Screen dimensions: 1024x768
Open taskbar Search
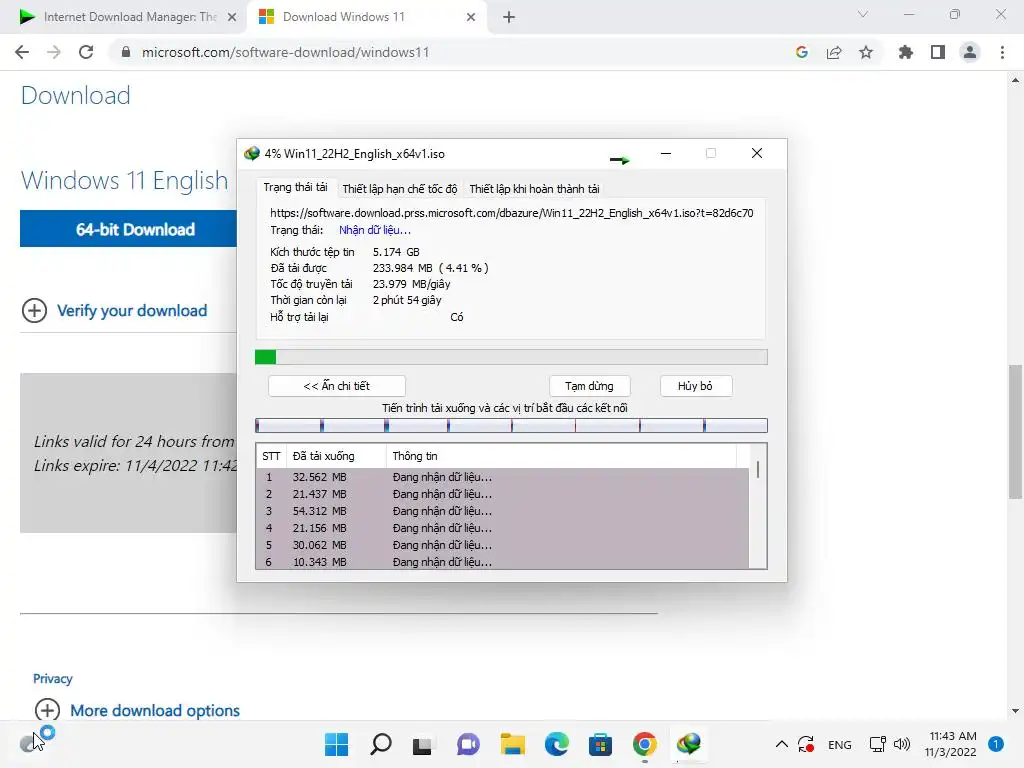(381, 744)
